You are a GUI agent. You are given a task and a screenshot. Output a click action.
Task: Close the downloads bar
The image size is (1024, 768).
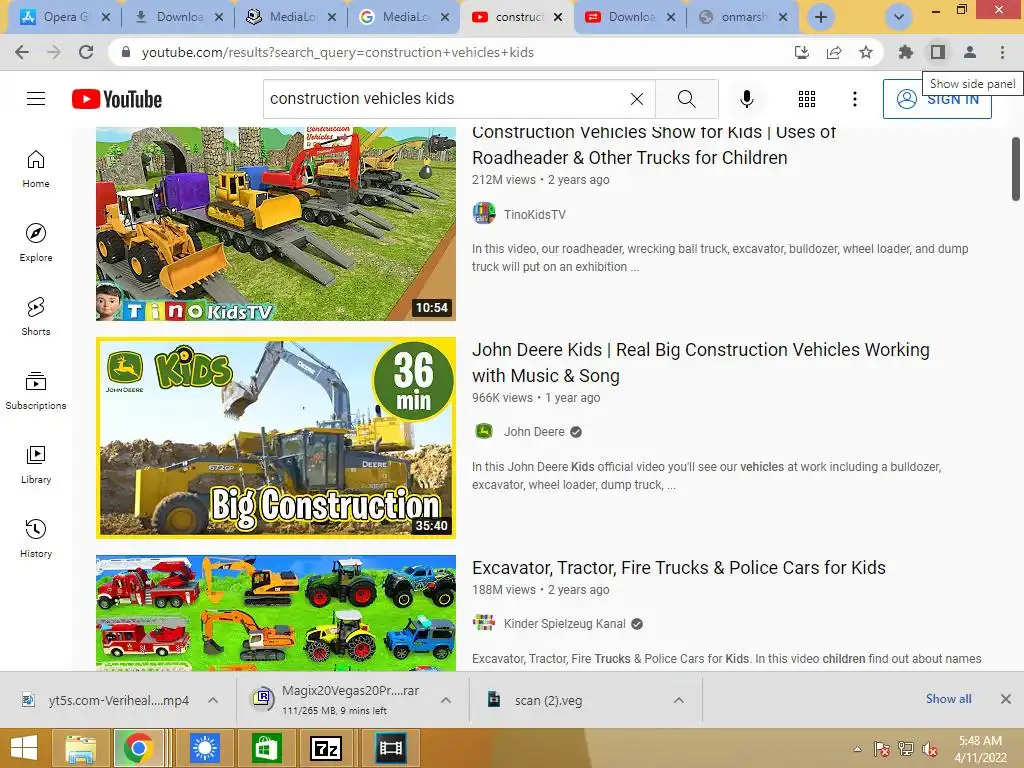1006,699
